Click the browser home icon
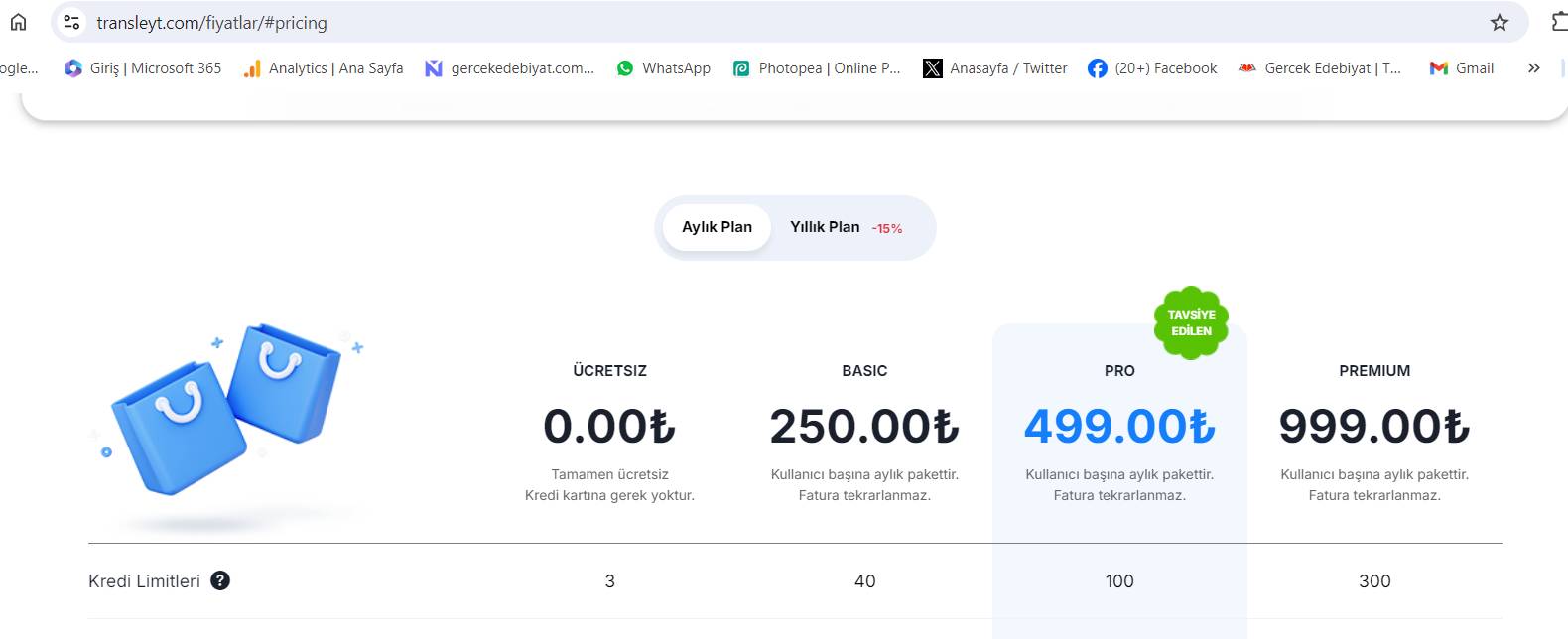 coord(18,22)
